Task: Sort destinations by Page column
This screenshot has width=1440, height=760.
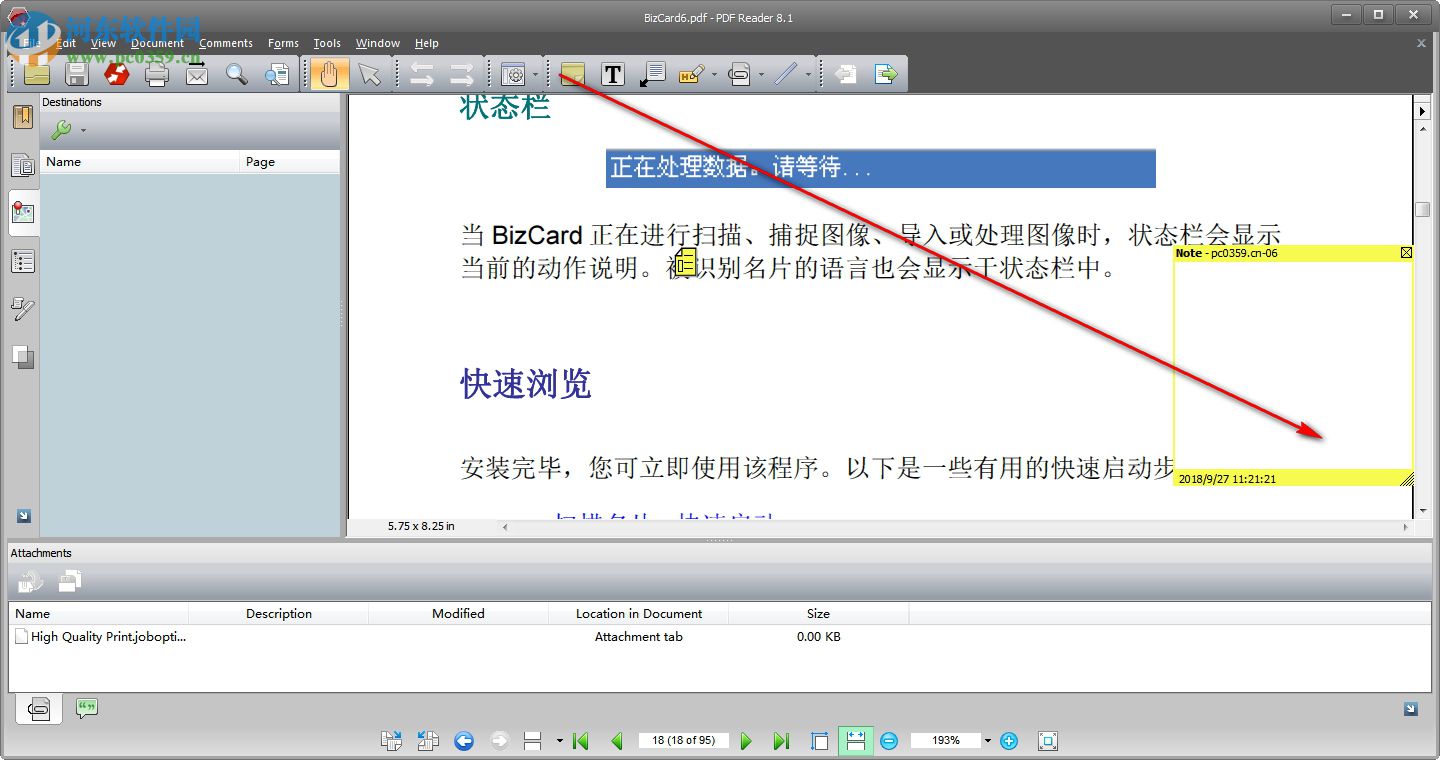Action: pyautogui.click(x=290, y=162)
